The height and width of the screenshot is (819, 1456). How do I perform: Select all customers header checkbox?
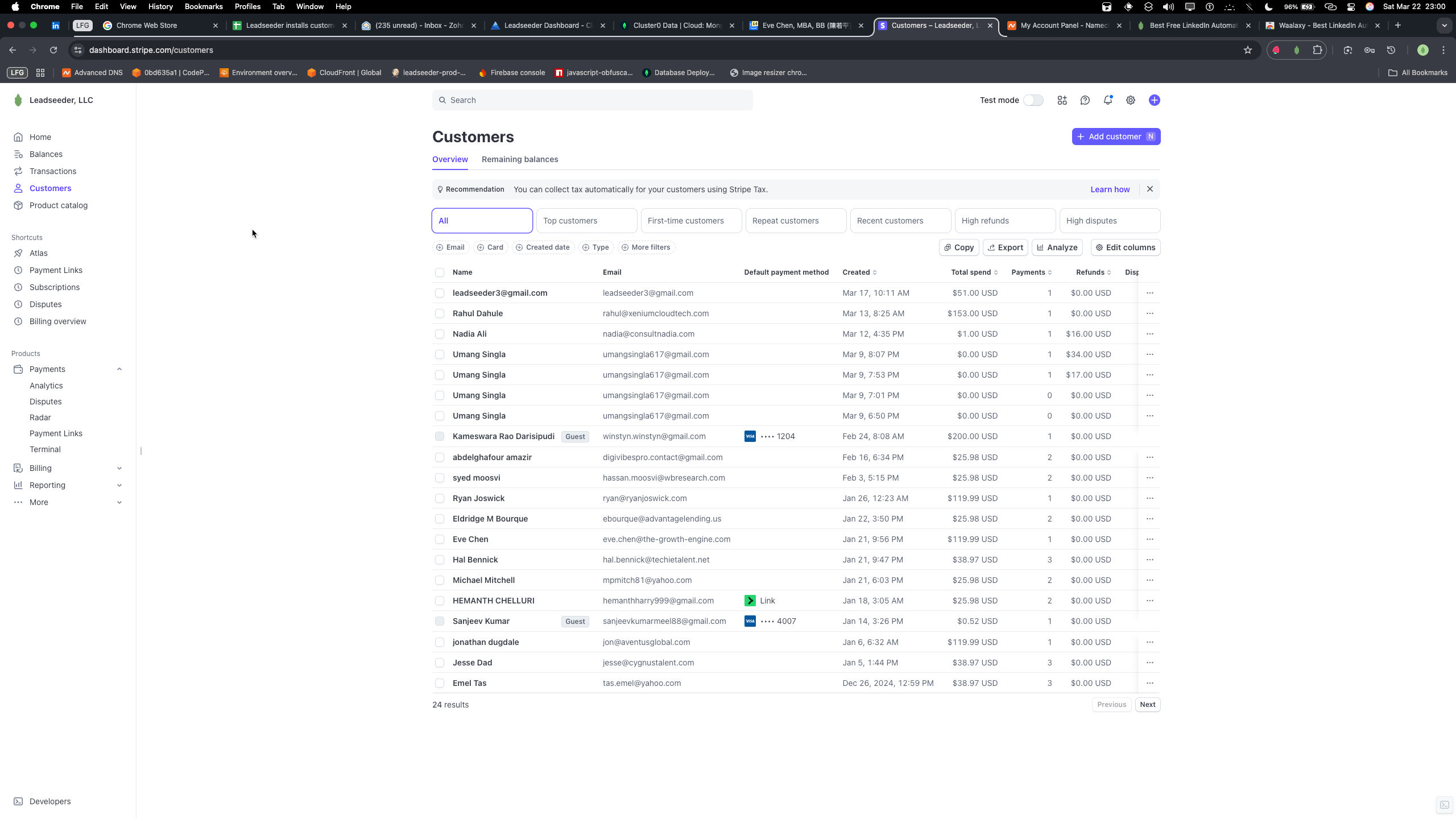tap(439, 272)
